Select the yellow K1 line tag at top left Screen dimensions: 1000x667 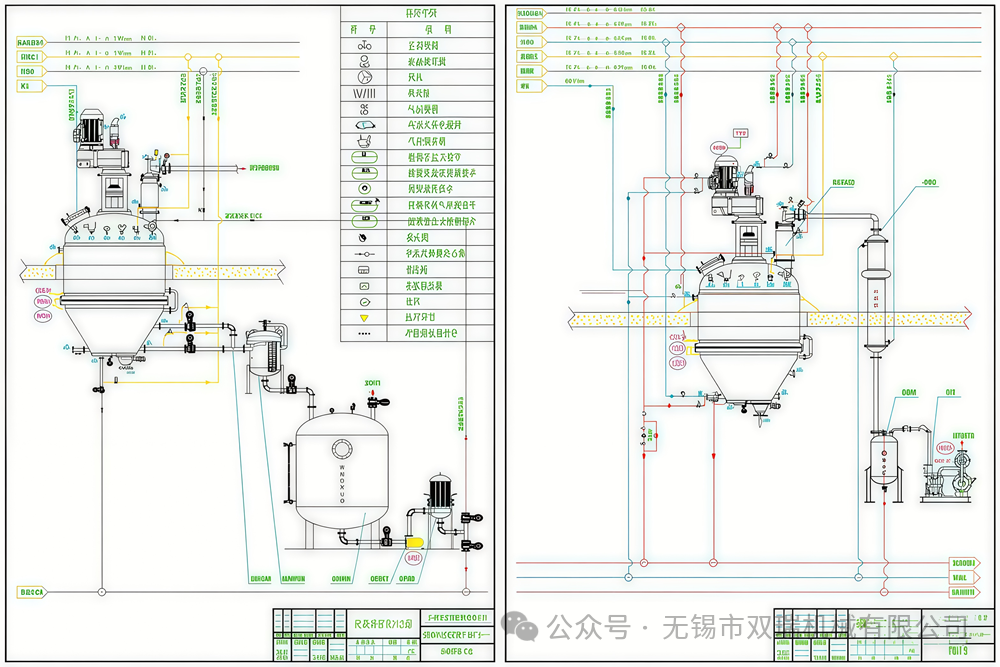pyautogui.click(x=23, y=87)
